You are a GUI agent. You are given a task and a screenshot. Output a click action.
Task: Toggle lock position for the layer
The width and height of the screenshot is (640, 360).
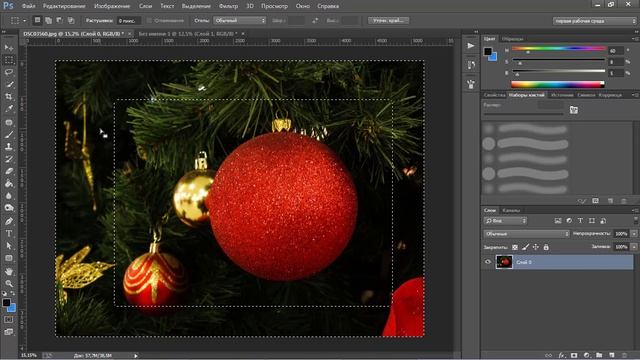[536, 247]
